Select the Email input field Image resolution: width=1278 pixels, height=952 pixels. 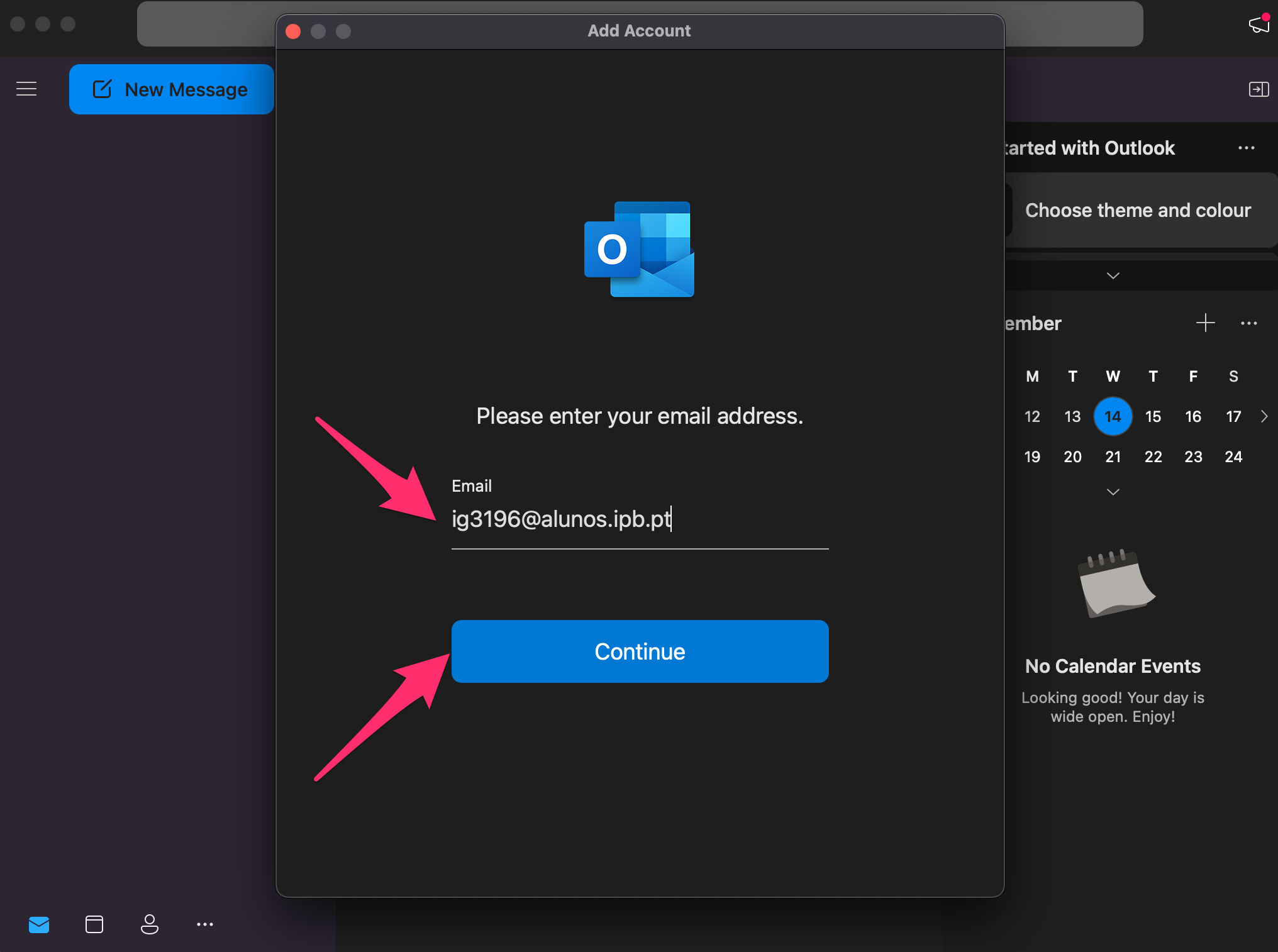coord(640,518)
